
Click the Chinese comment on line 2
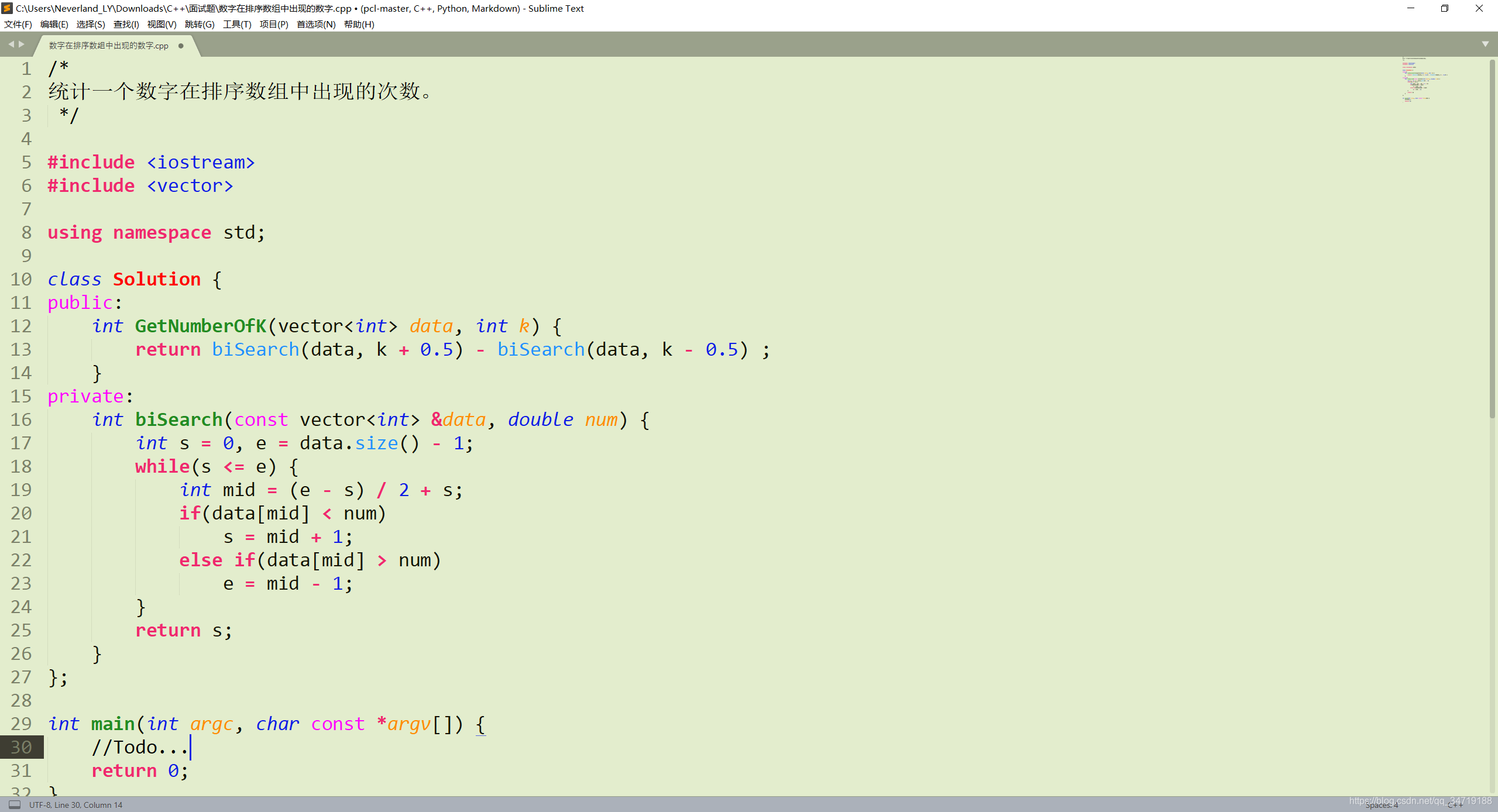[x=240, y=91]
